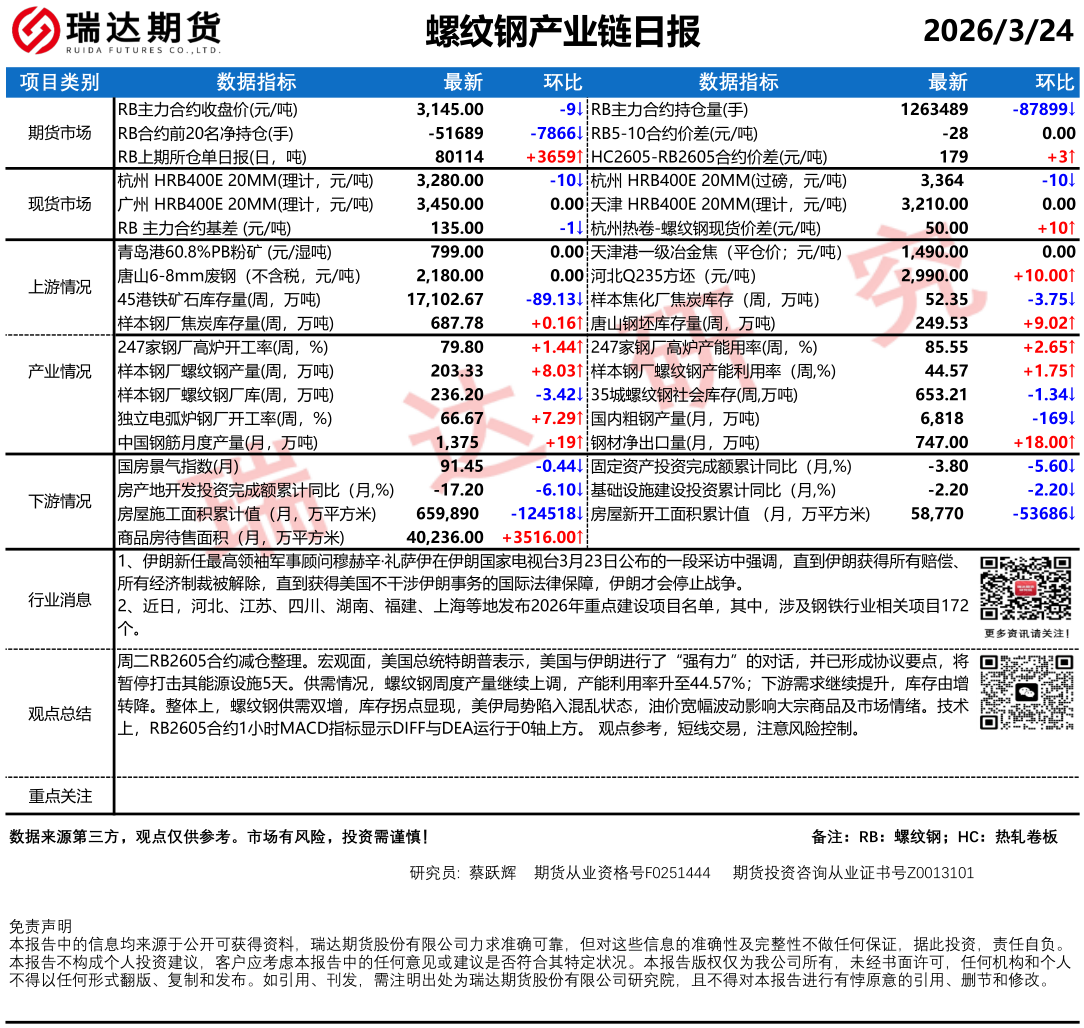The width and height of the screenshot is (1084, 1028).
Task: Click the WeChat QR code beside 观点总结
Action: [x=1024, y=693]
